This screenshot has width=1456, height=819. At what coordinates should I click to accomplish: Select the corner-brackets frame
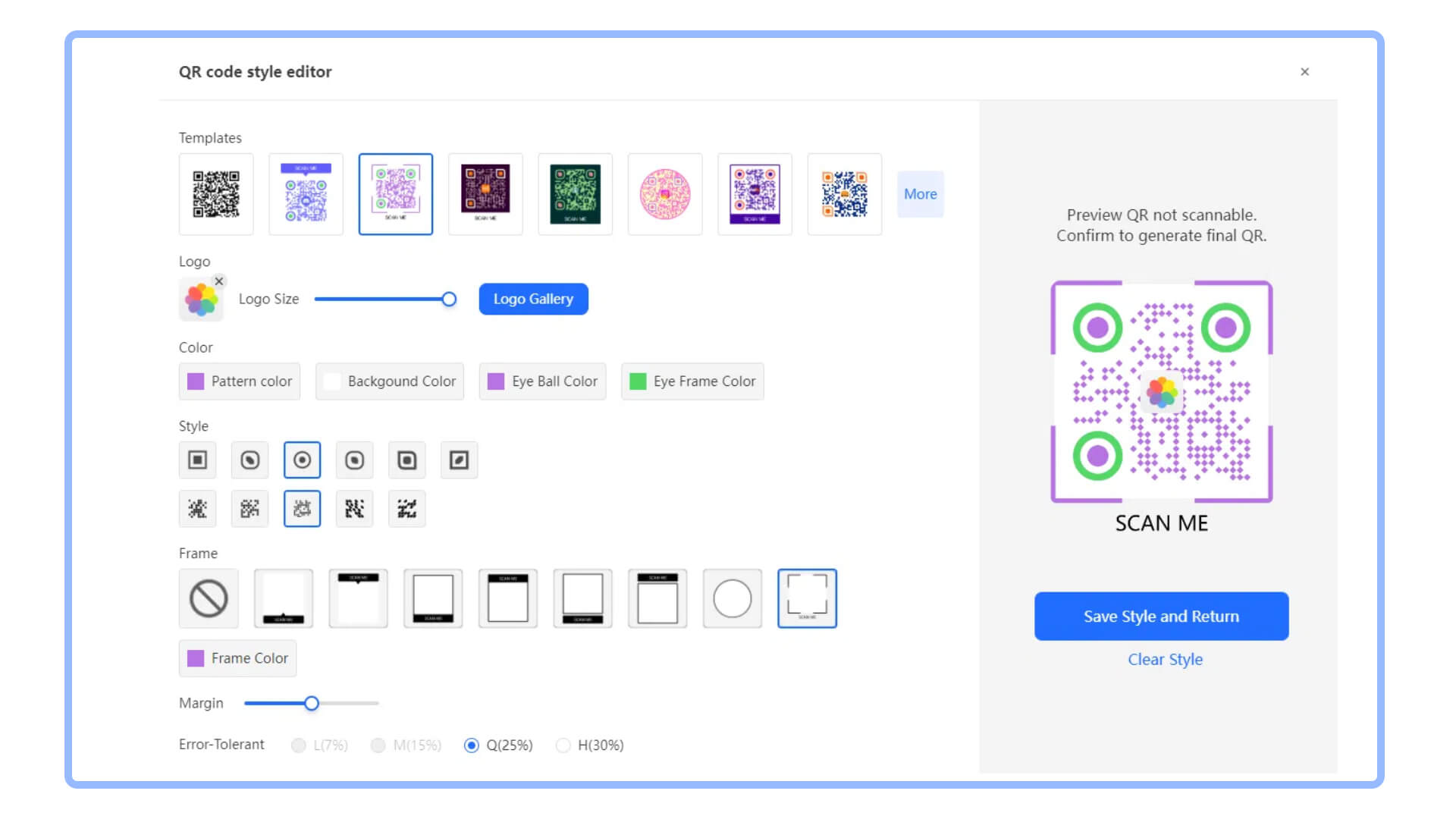[x=807, y=598]
